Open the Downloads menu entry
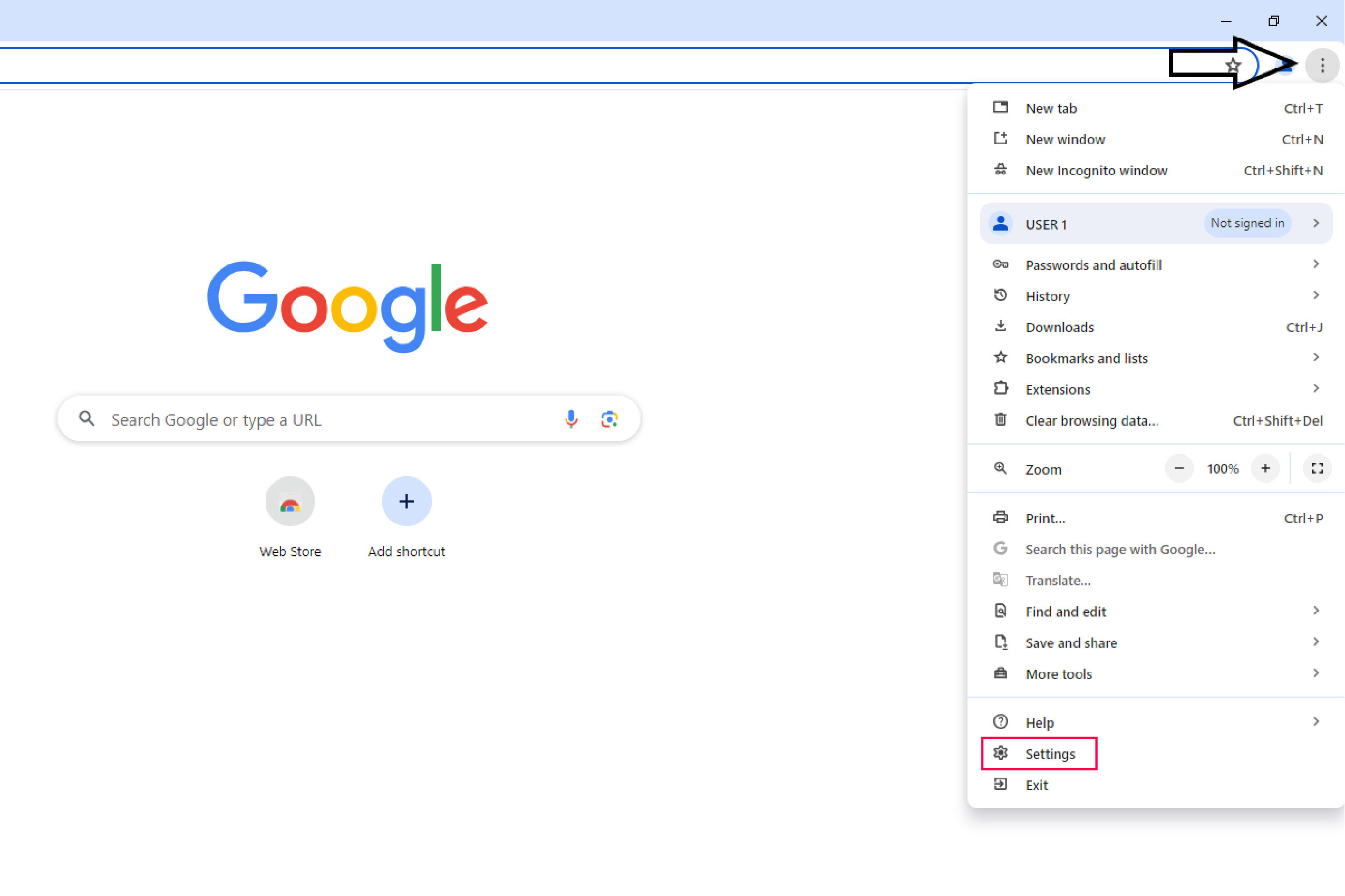The width and height of the screenshot is (1345, 896). point(1059,327)
